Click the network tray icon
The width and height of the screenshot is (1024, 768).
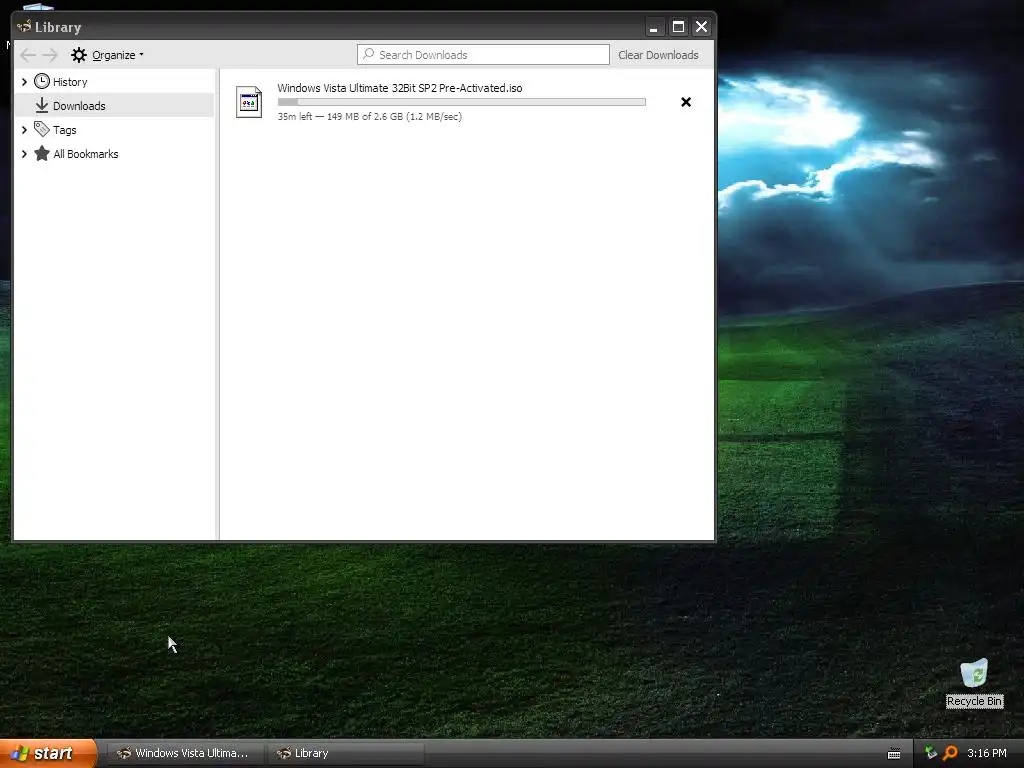tap(931, 753)
